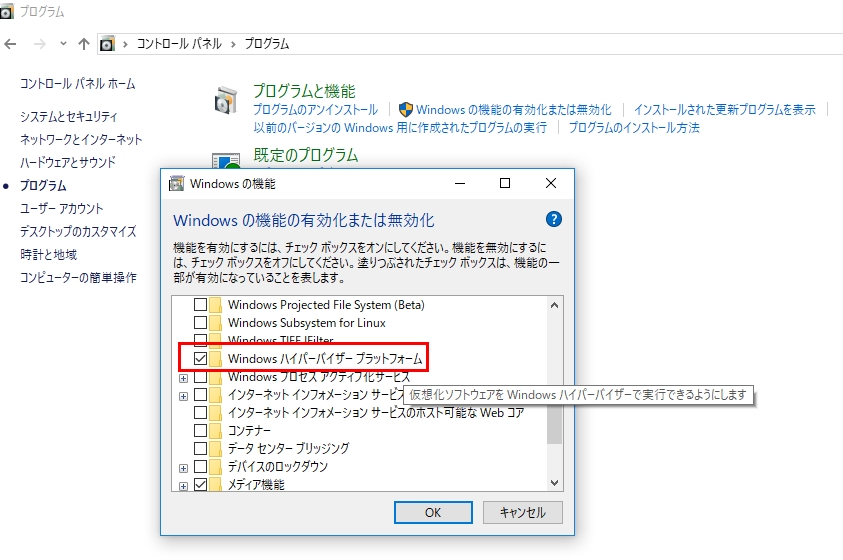843x560 pixels.
Task: Check サービスのホスト可能な Web コア checkbox
Action: pyautogui.click(x=200, y=413)
